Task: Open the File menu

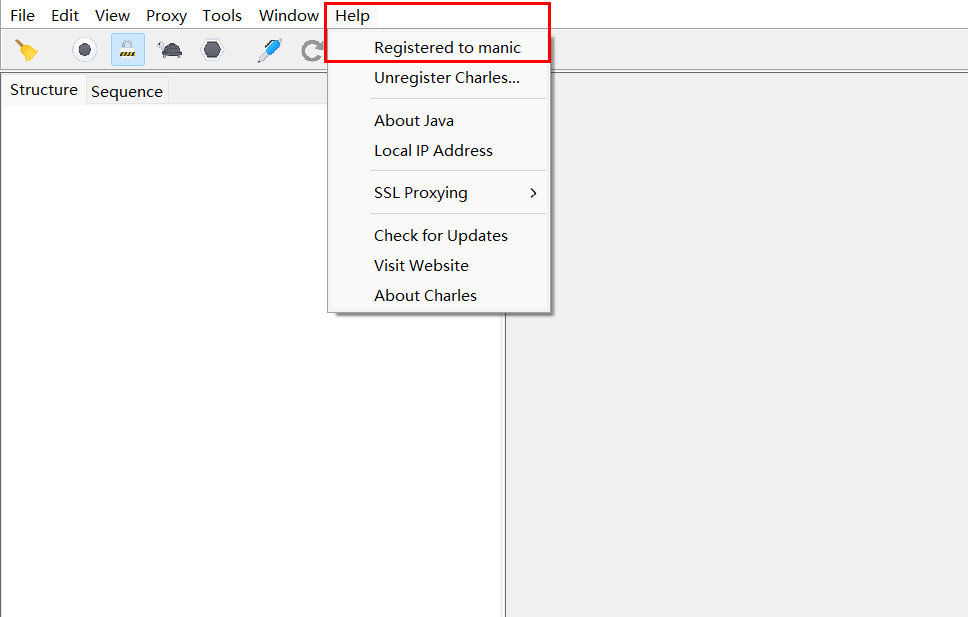Action: point(22,15)
